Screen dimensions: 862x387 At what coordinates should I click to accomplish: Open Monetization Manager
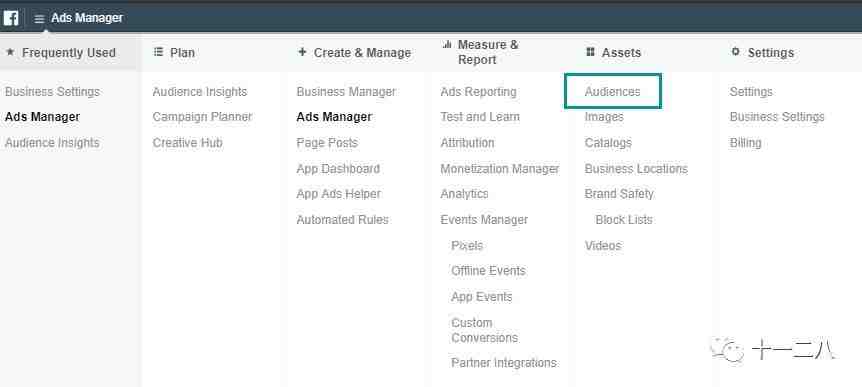click(x=500, y=169)
